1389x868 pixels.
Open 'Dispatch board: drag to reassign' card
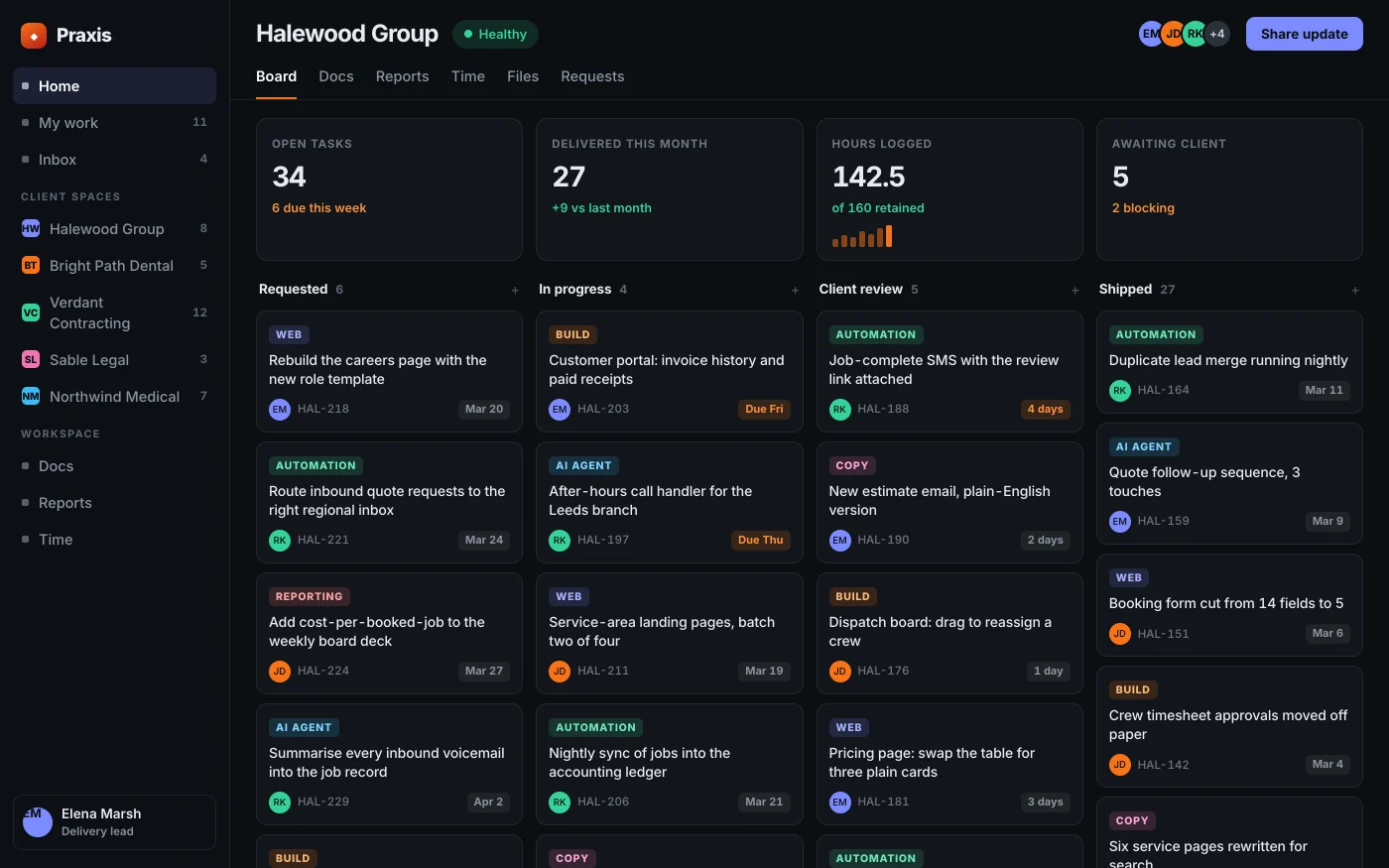[949, 633]
